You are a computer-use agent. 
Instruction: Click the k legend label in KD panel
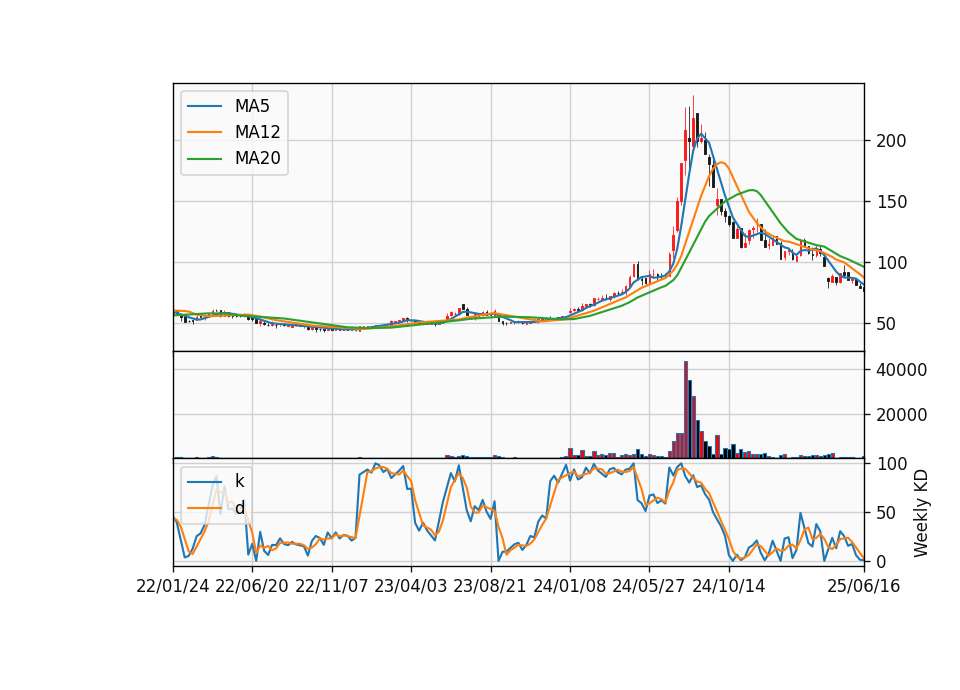[239, 481]
